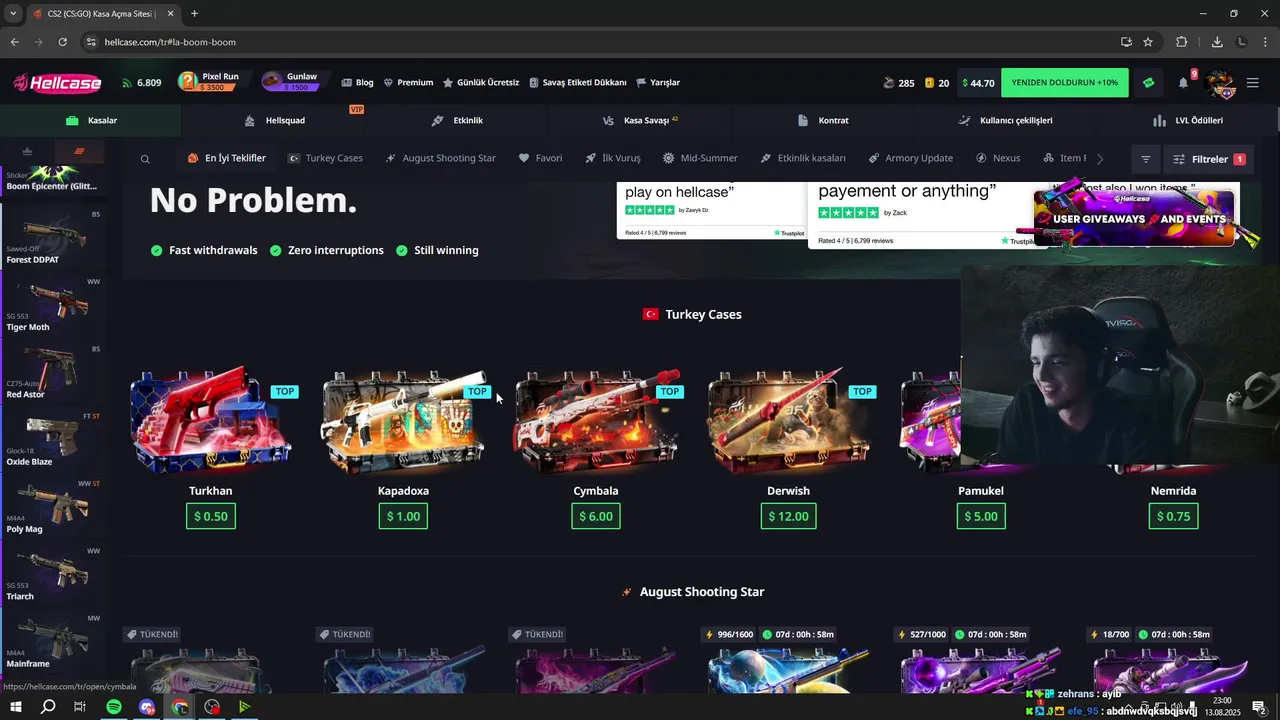Open the Filtreler filter panel
The height and width of the screenshot is (720, 1280).
(x=1208, y=159)
